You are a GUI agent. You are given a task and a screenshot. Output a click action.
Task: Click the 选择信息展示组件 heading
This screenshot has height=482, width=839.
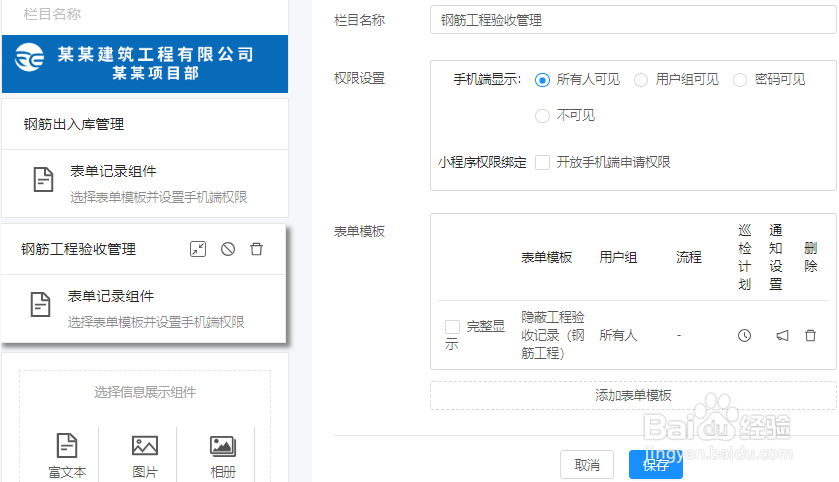pos(145,392)
